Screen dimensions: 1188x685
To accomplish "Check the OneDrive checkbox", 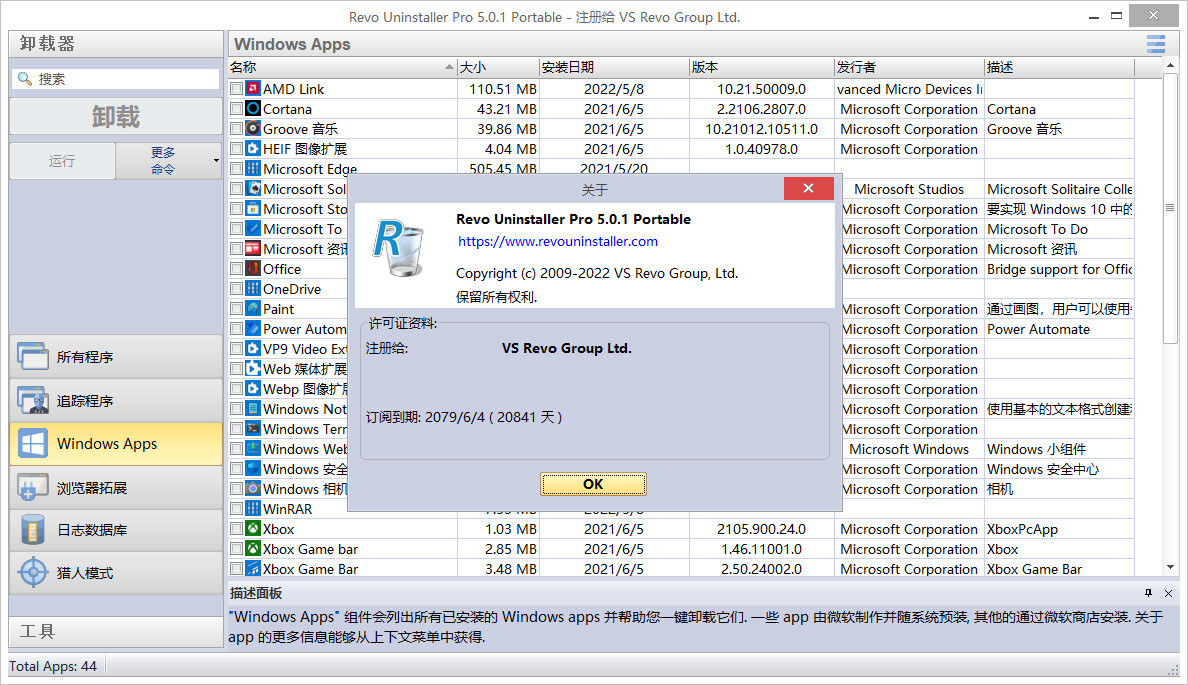I will pyautogui.click(x=236, y=289).
